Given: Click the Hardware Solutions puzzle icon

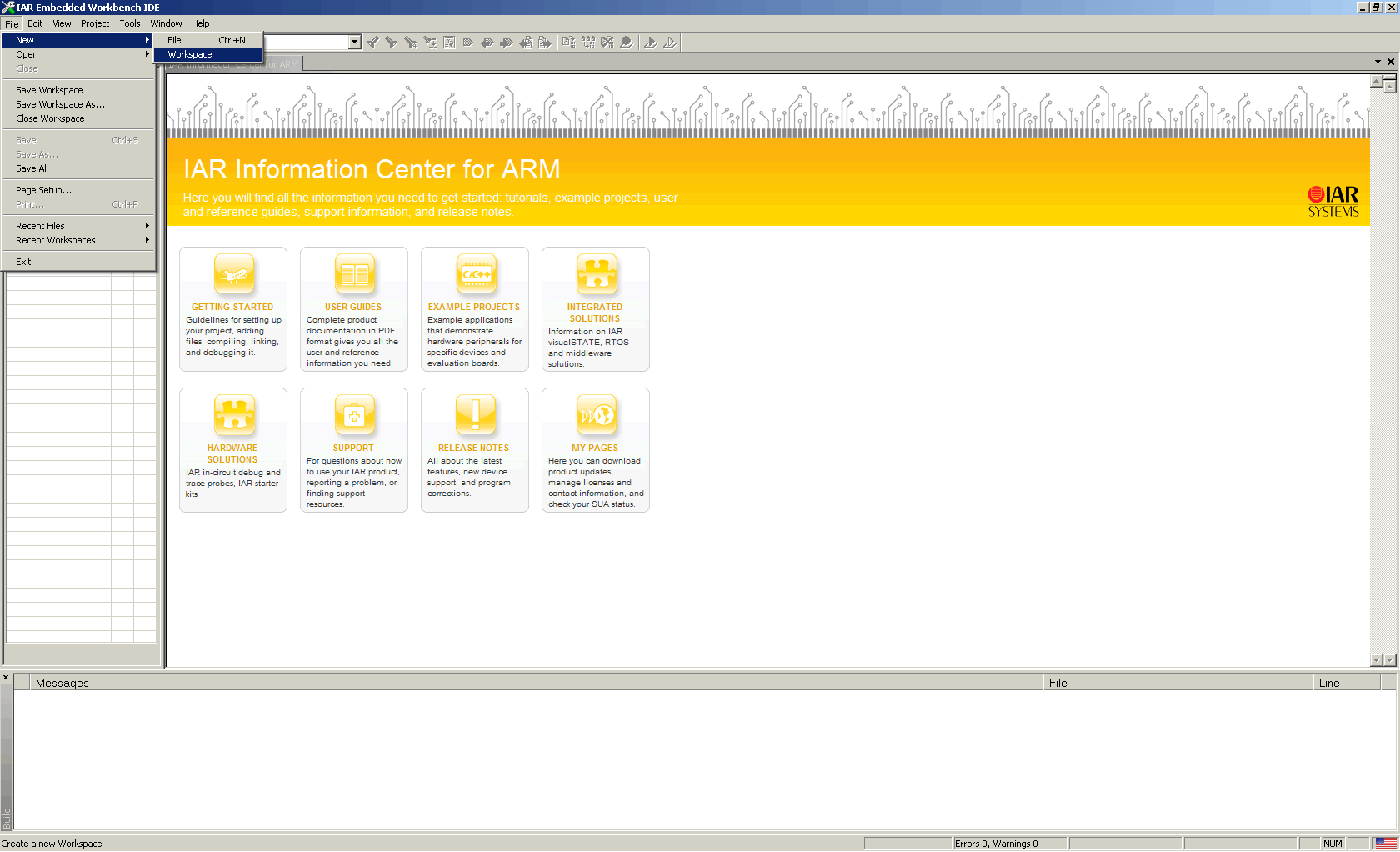Looking at the screenshot, I should 234,415.
